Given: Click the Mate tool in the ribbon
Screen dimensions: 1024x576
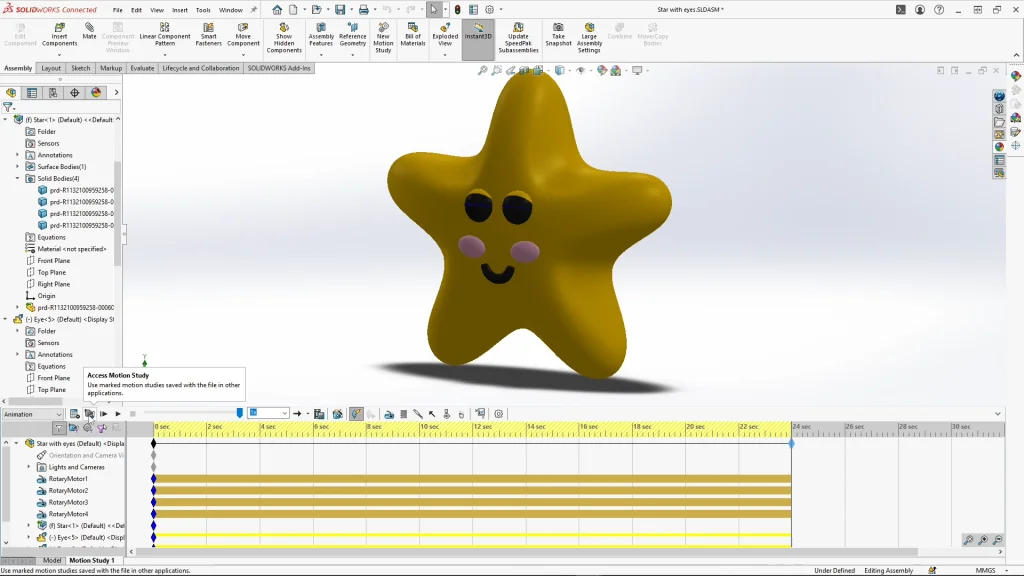Looking at the screenshot, I should [x=90, y=31].
